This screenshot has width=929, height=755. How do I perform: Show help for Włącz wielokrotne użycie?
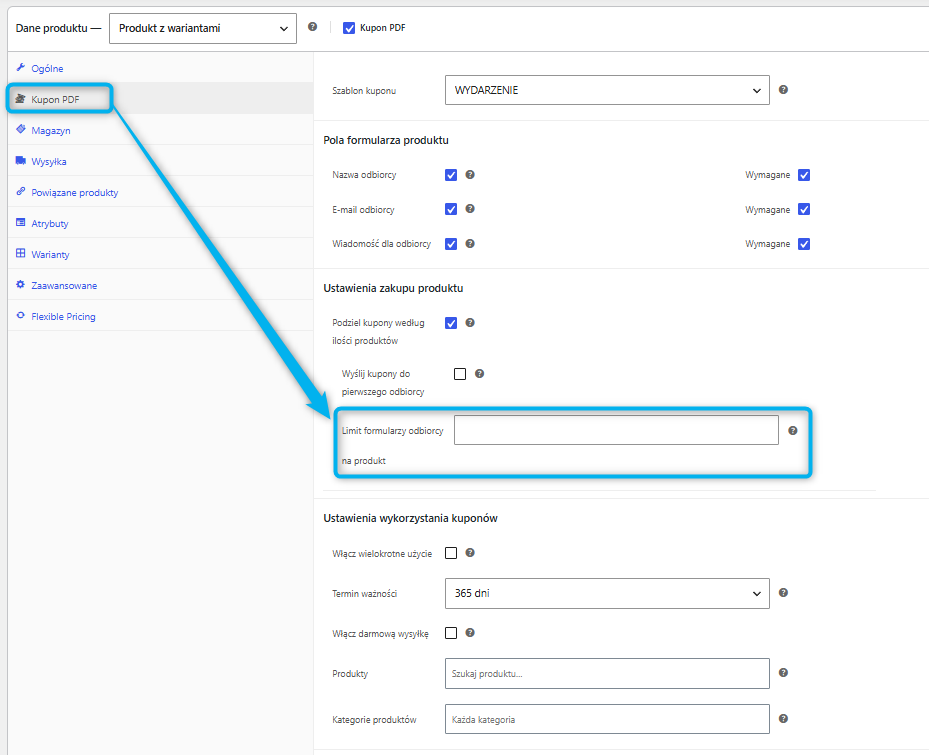point(470,552)
